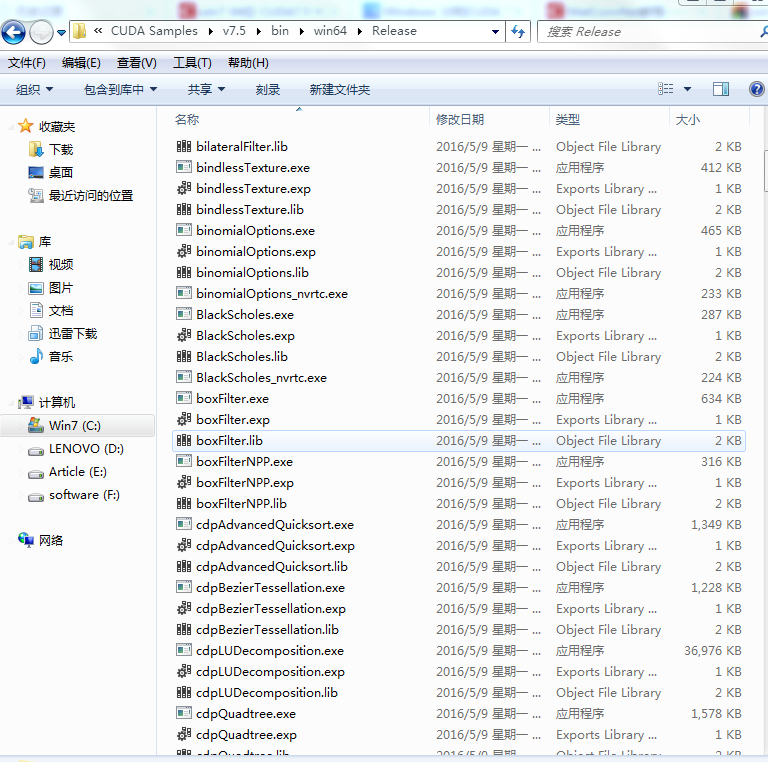Open the 共享 dropdown
The image size is (768, 762).
pyautogui.click(x=206, y=89)
